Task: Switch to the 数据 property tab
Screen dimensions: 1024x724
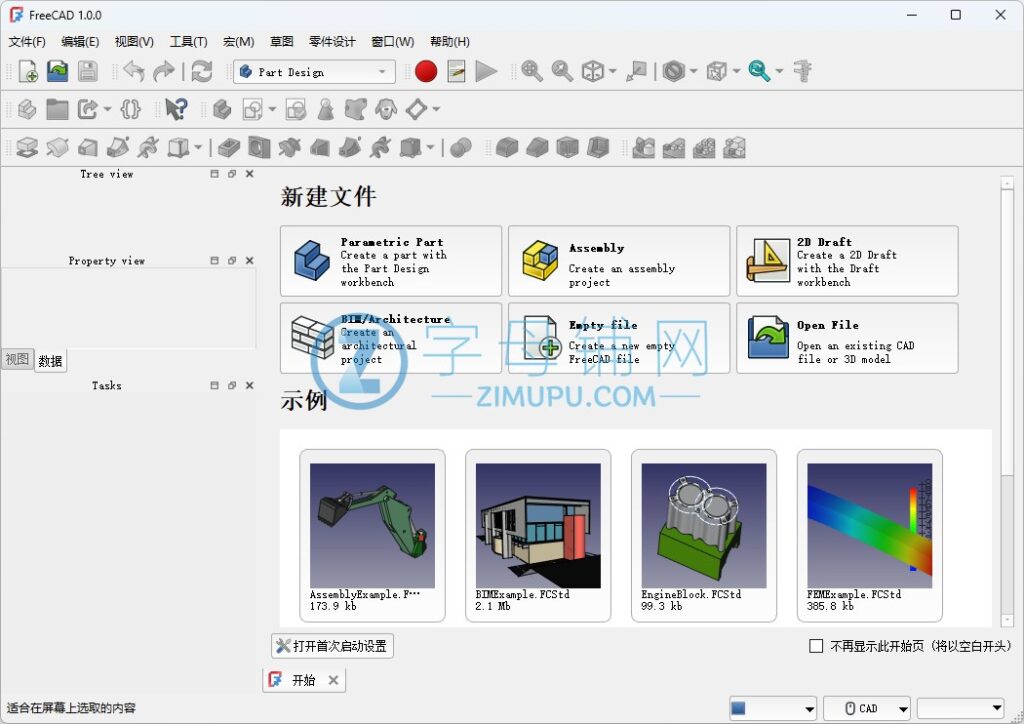Action: pos(50,361)
